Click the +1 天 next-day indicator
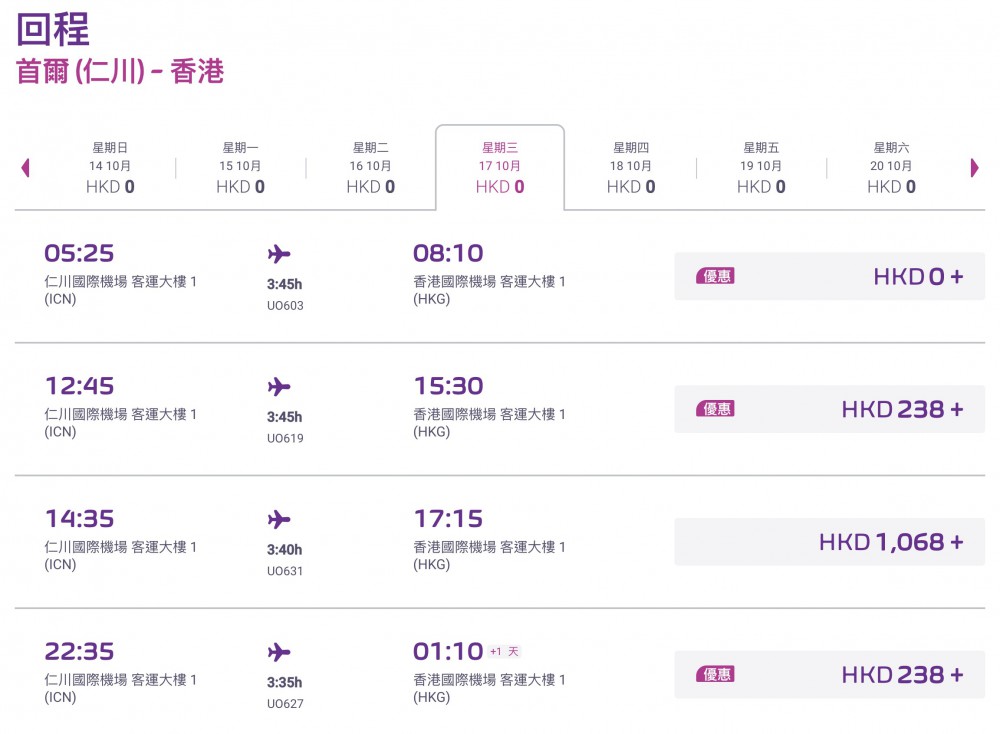The height and width of the screenshot is (734, 1000). coord(505,652)
